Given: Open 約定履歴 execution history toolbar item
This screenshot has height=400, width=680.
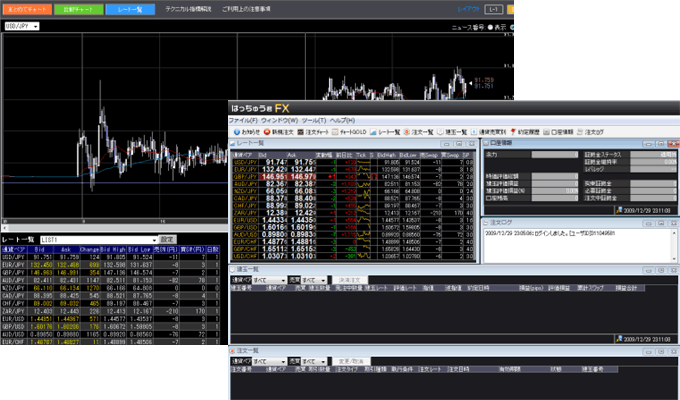Looking at the screenshot, I should tap(525, 132).
